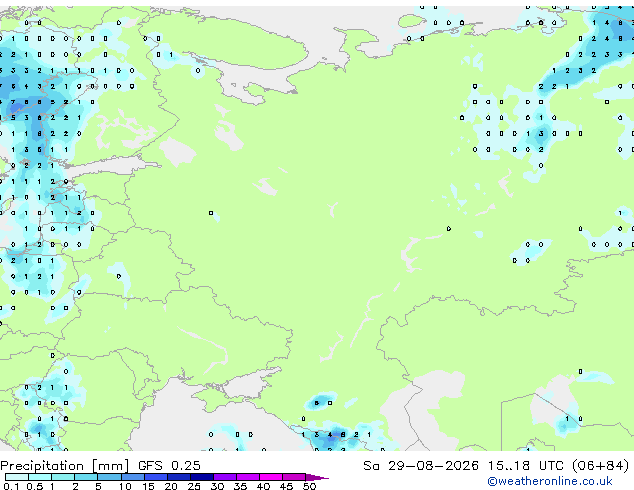Click the legend label '20'
The image size is (634, 490).
tap(171, 486)
